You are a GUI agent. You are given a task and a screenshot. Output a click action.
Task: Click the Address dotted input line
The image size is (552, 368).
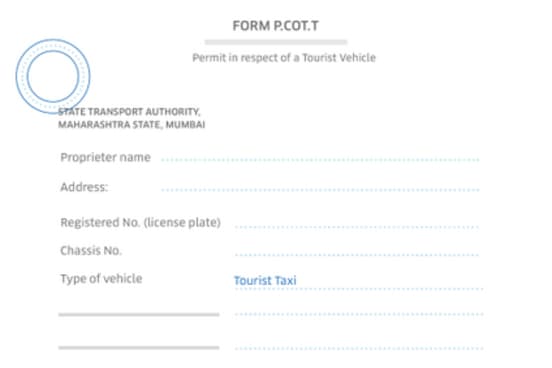pos(320,189)
